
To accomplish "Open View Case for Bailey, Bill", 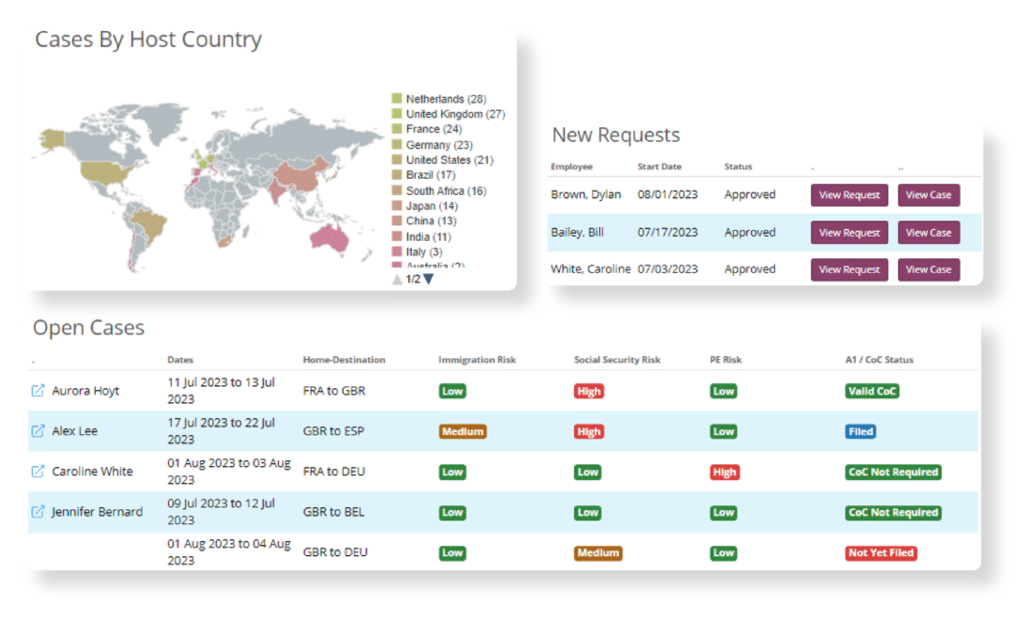I will click(x=928, y=232).
